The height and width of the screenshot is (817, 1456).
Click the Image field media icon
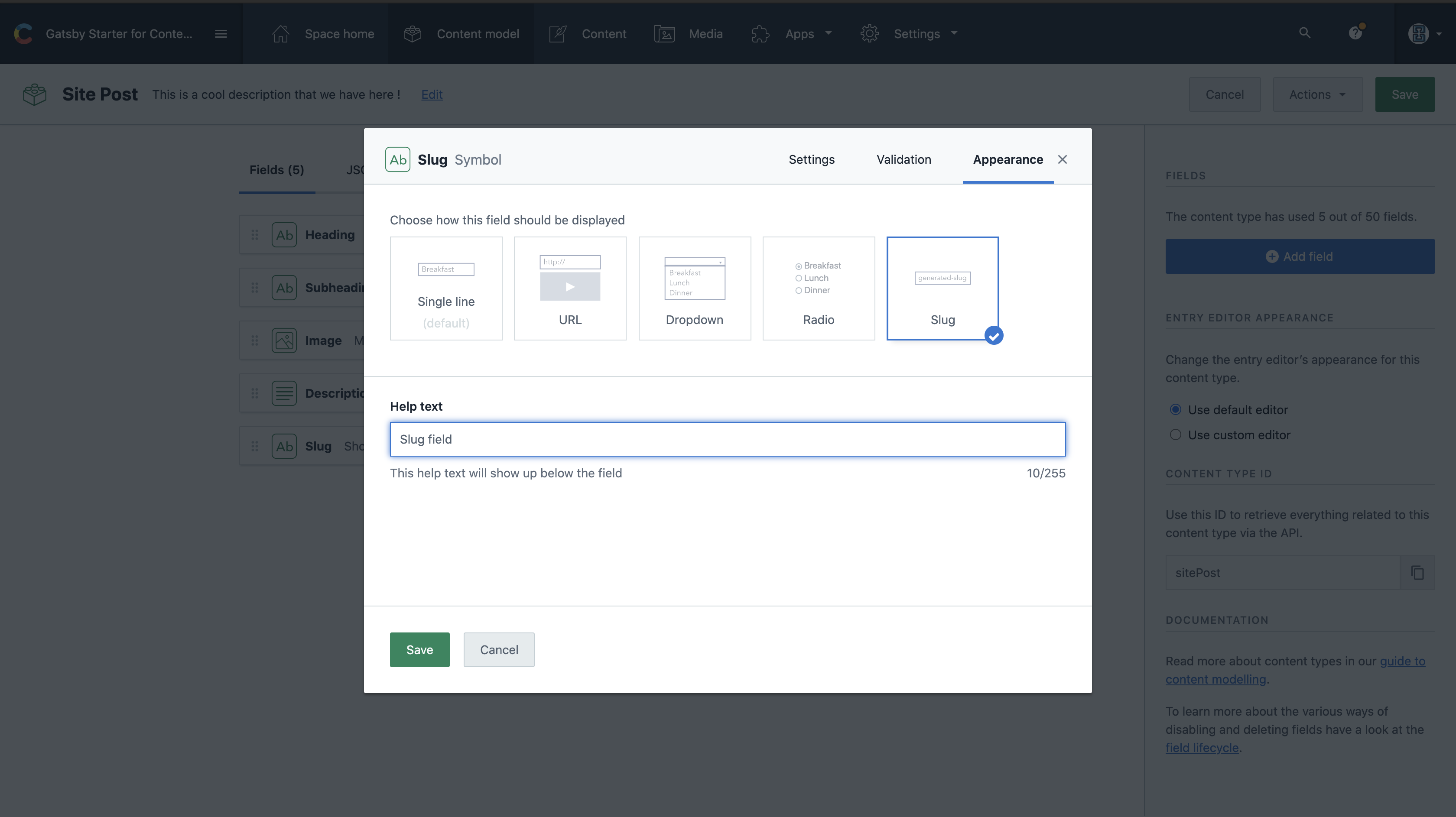pyautogui.click(x=284, y=340)
